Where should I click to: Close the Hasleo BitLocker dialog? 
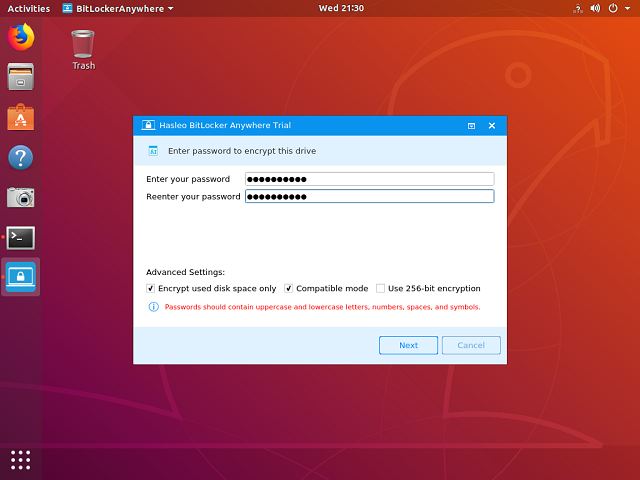[x=492, y=126]
